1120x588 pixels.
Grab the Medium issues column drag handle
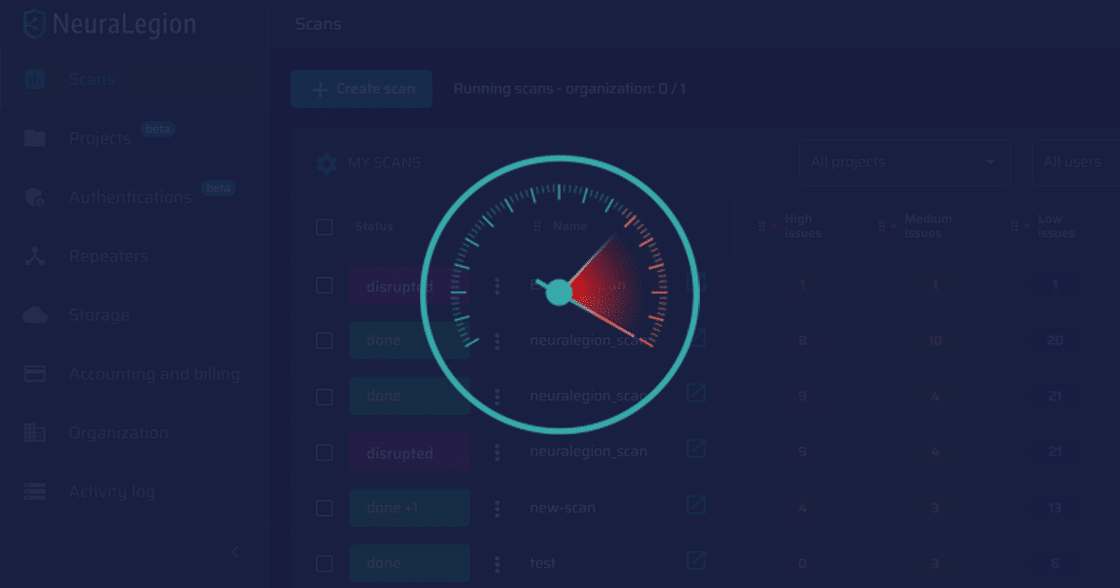pos(881,226)
